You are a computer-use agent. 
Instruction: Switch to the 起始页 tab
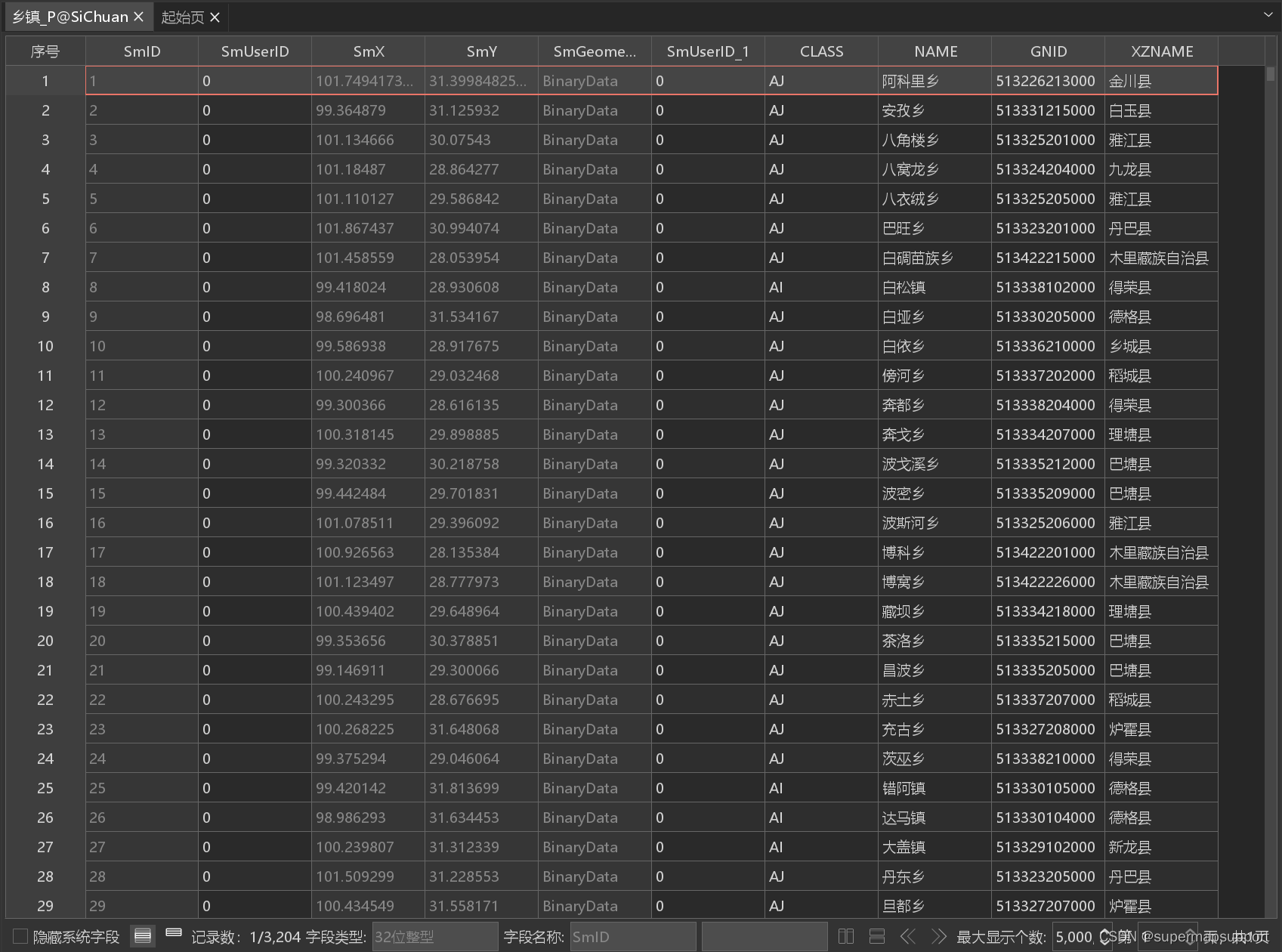[181, 16]
